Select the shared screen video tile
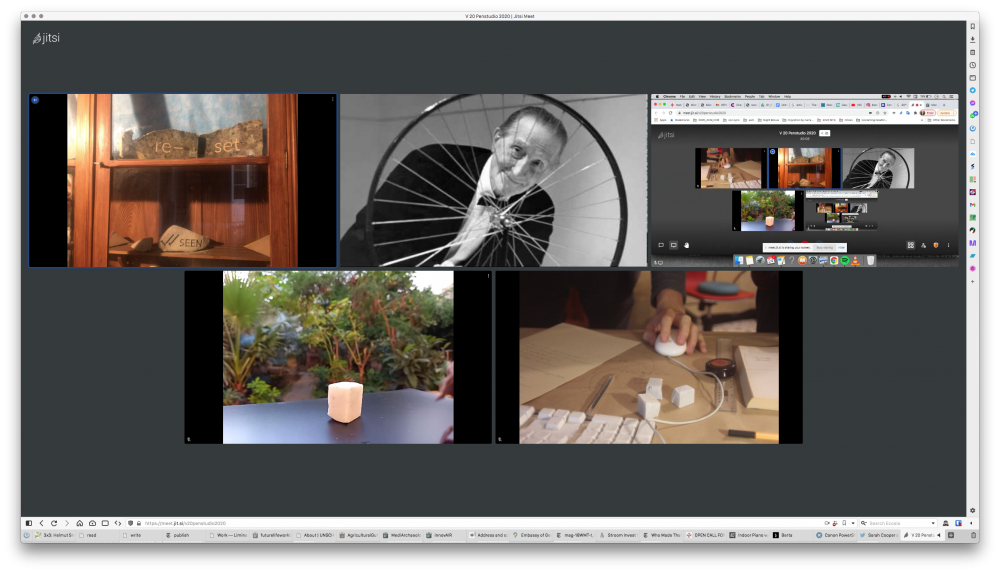 pyautogui.click(x=803, y=181)
